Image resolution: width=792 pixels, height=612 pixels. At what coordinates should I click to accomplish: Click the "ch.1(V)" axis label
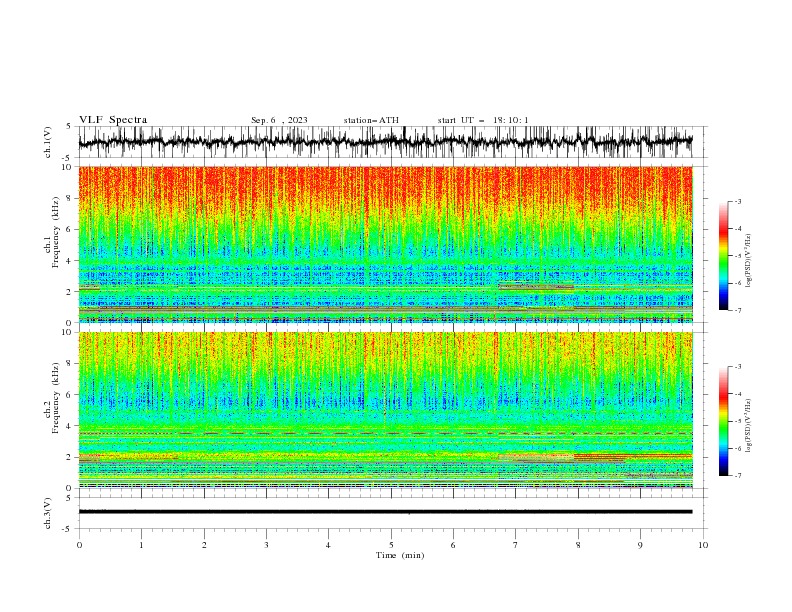48,142
